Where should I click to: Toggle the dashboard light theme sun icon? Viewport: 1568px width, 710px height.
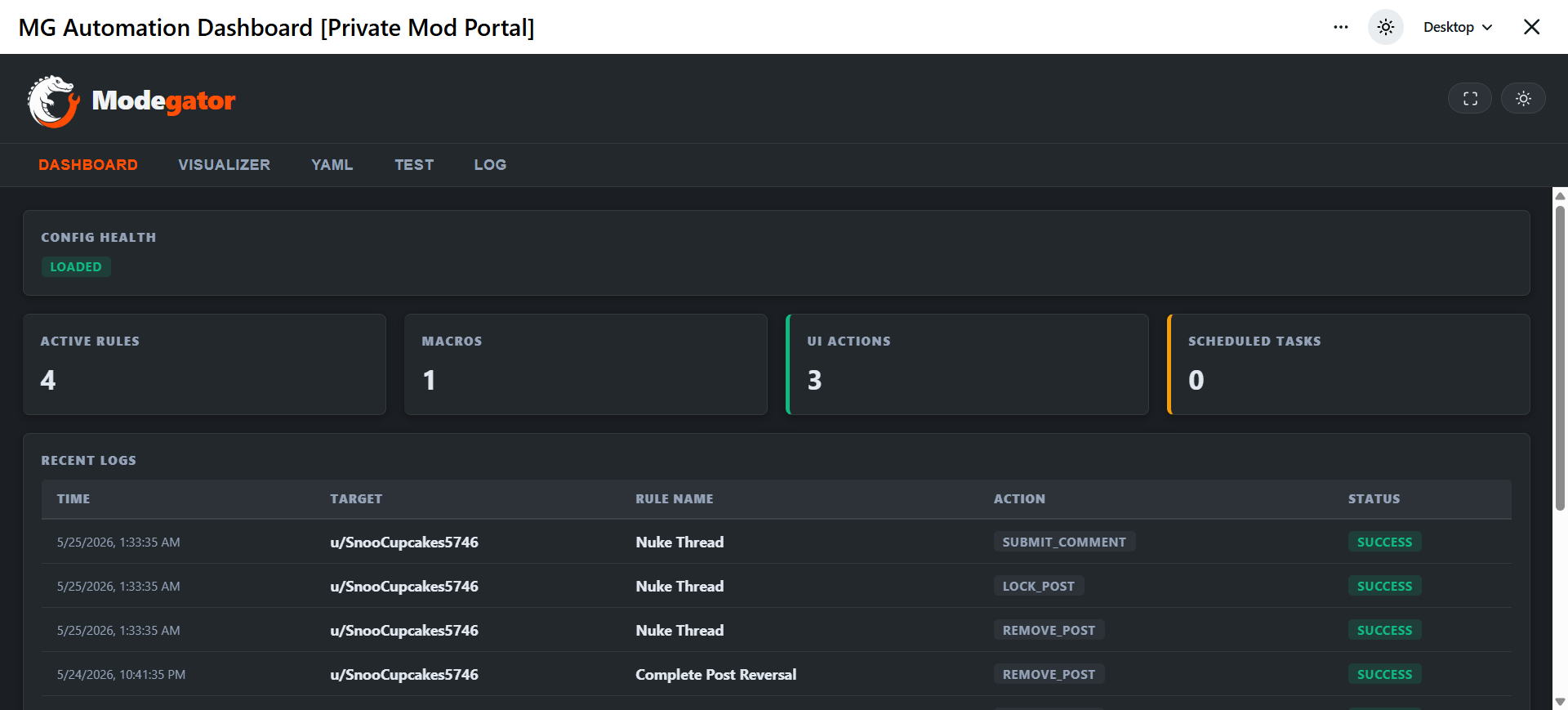(1523, 99)
